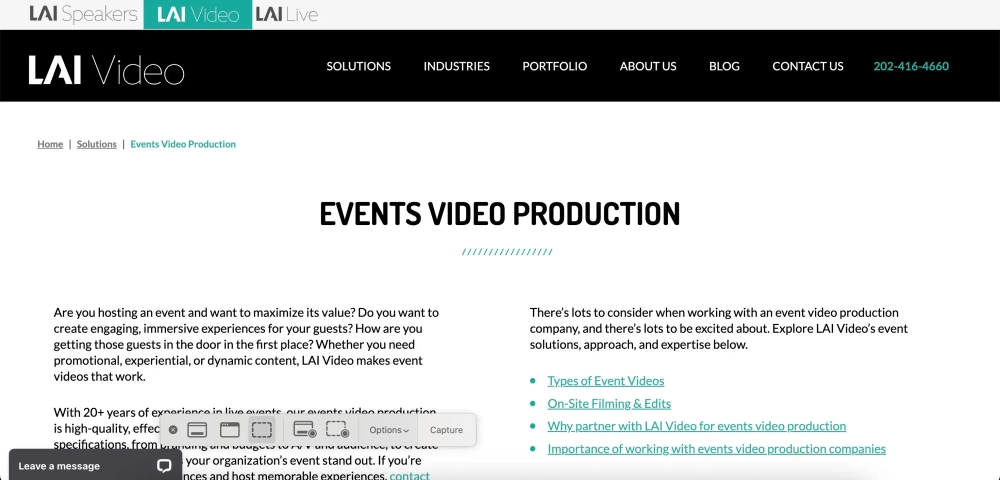Screen dimensions: 1000x480
Task: Open the About Us nav item
Action: tap(648, 66)
